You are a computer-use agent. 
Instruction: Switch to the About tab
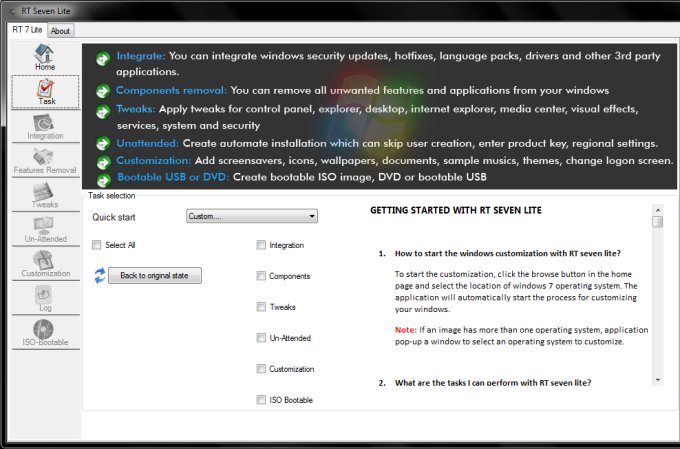[x=60, y=31]
